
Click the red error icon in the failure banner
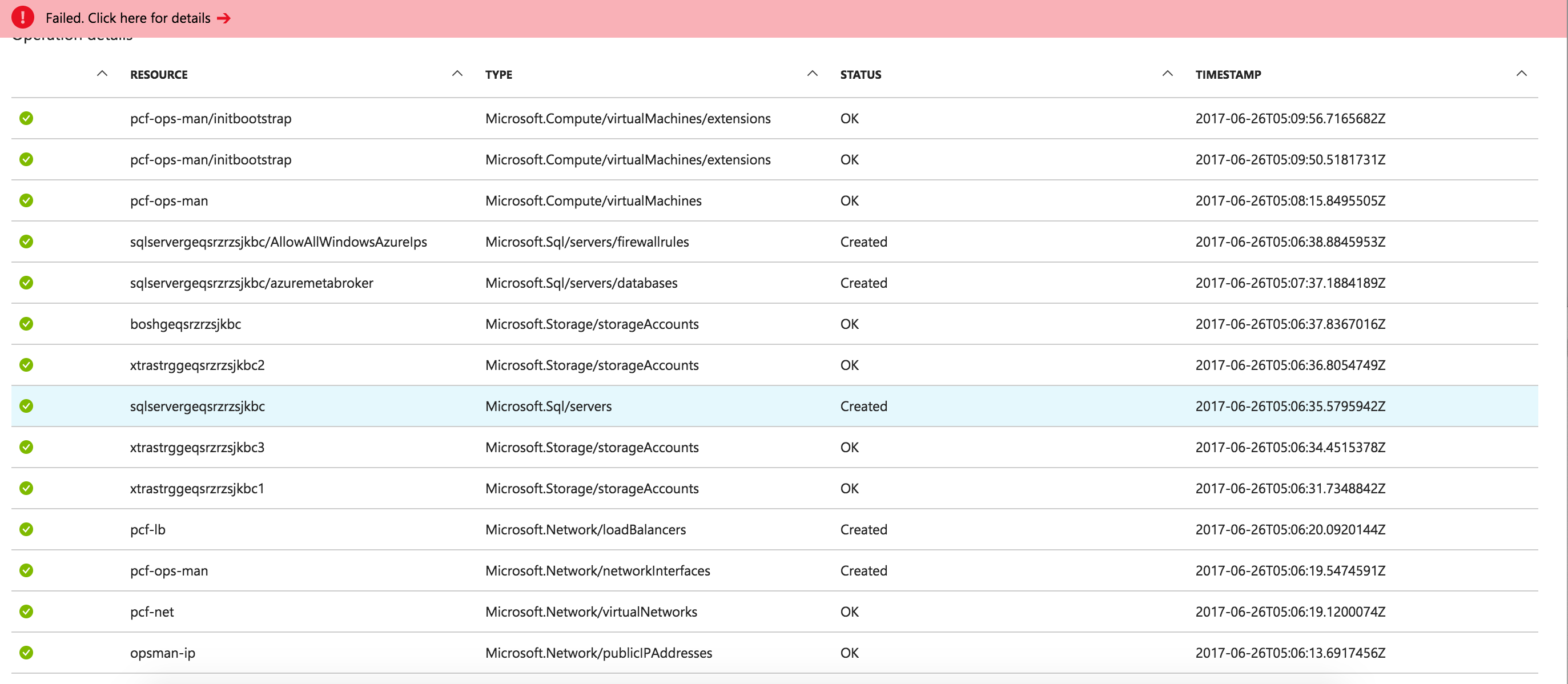click(22, 17)
